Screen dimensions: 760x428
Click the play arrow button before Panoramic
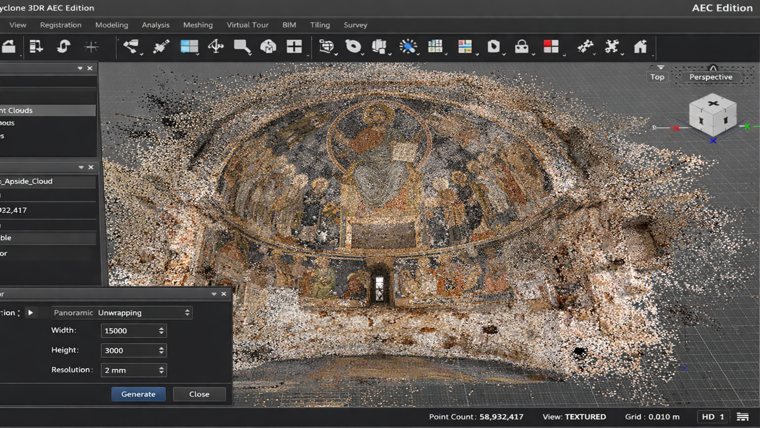pyautogui.click(x=31, y=313)
